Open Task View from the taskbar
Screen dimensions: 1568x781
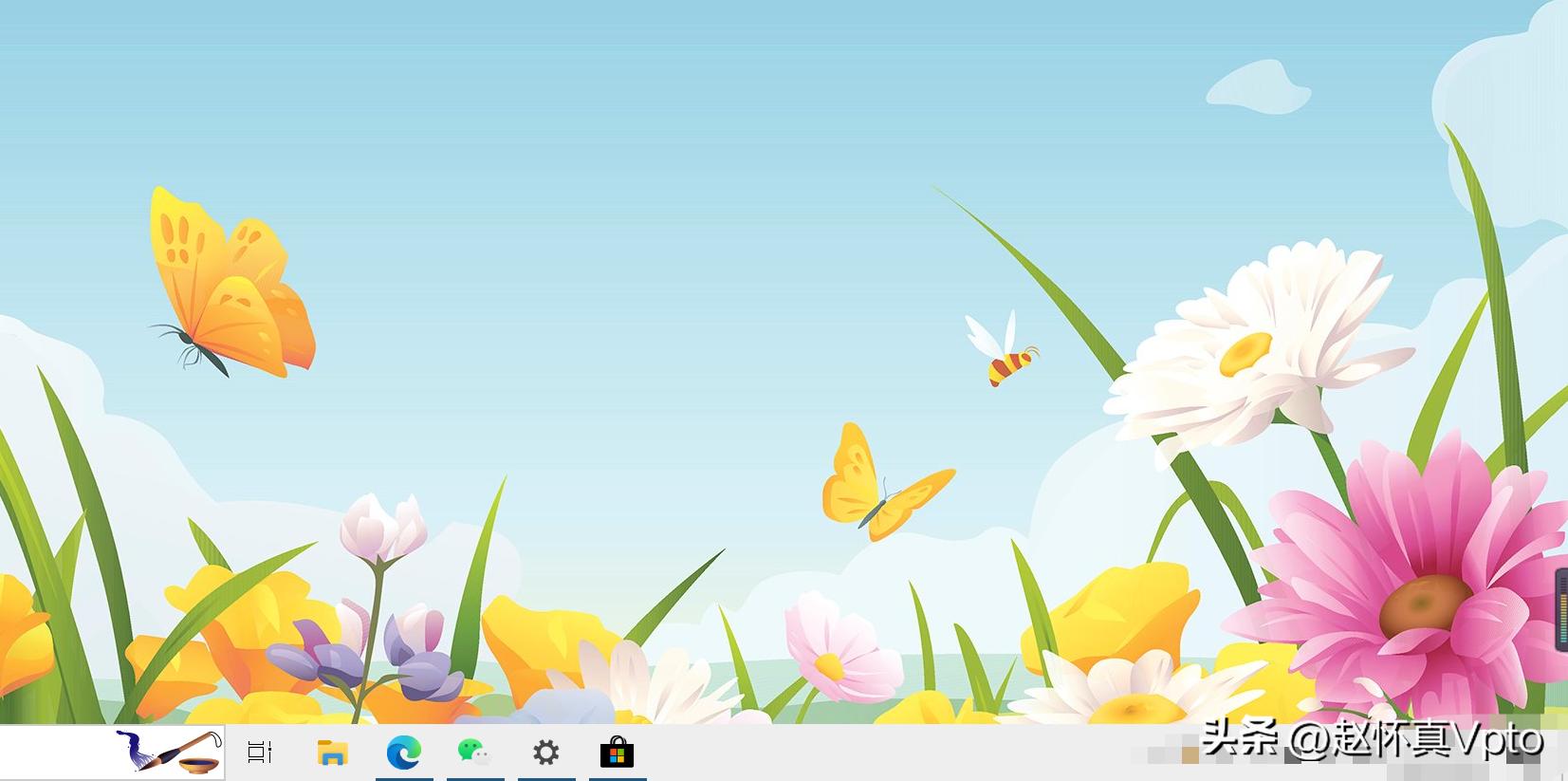coord(259,753)
